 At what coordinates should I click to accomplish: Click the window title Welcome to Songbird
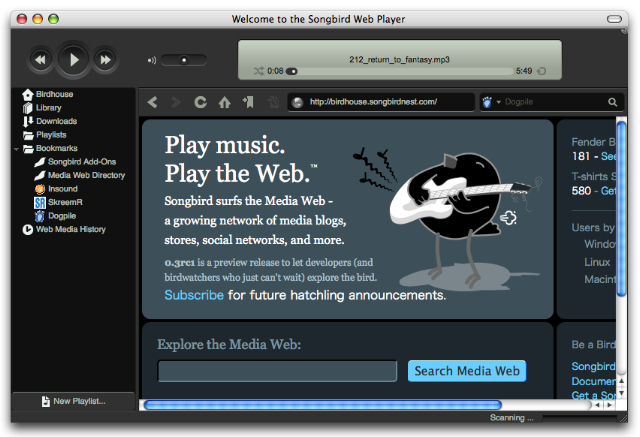[318, 19]
